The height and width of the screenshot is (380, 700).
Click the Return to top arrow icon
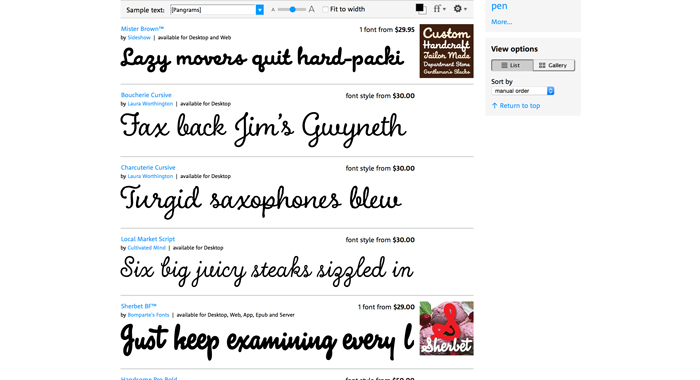coord(494,106)
